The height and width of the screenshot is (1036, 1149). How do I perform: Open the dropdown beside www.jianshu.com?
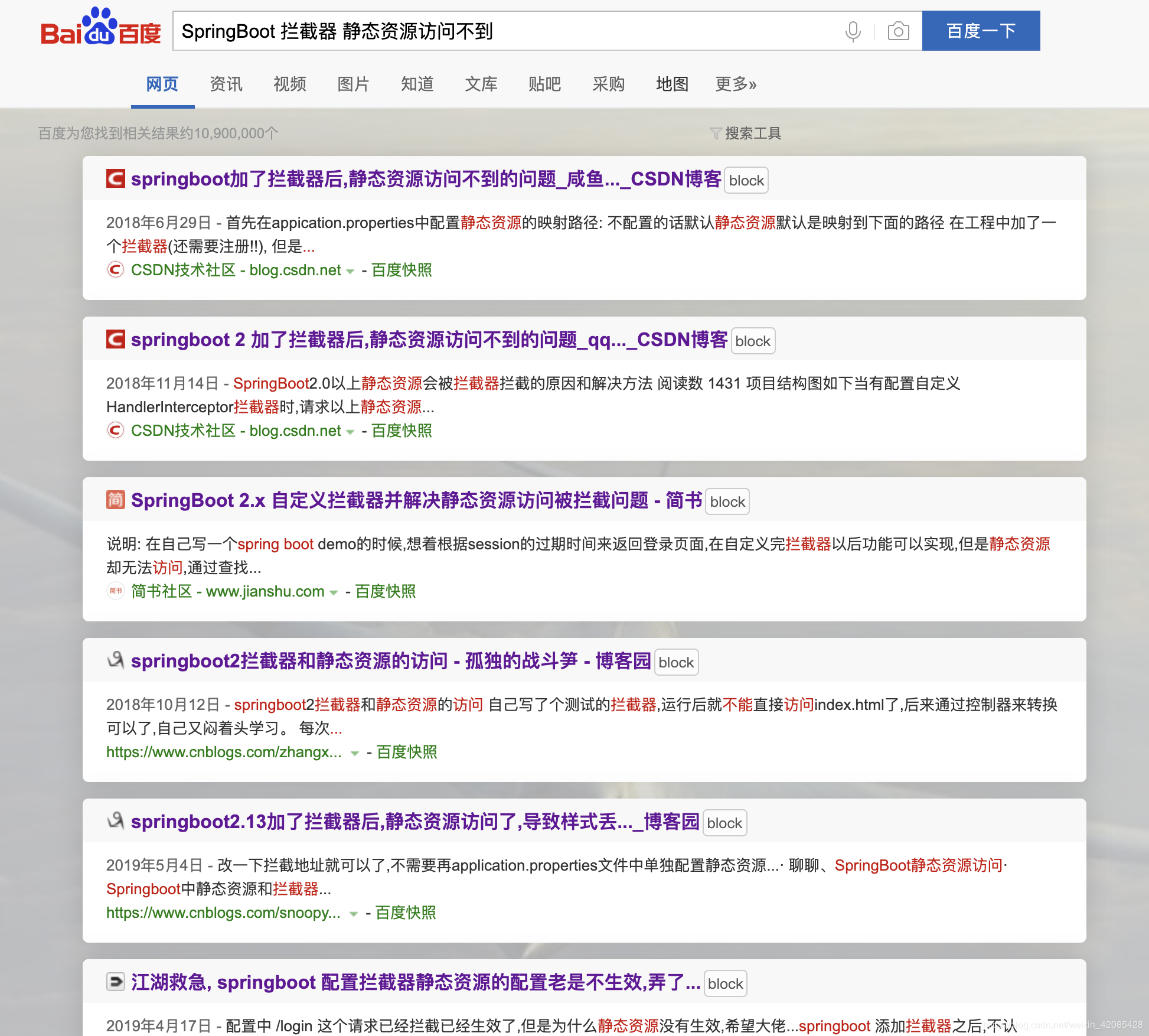click(x=334, y=592)
